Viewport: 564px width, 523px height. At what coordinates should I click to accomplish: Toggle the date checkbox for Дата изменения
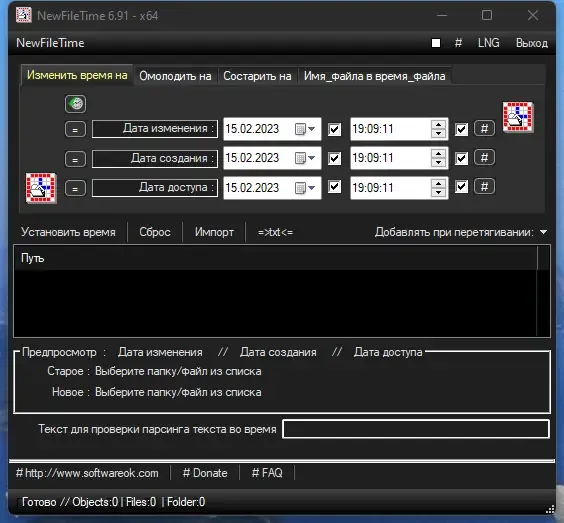335,129
